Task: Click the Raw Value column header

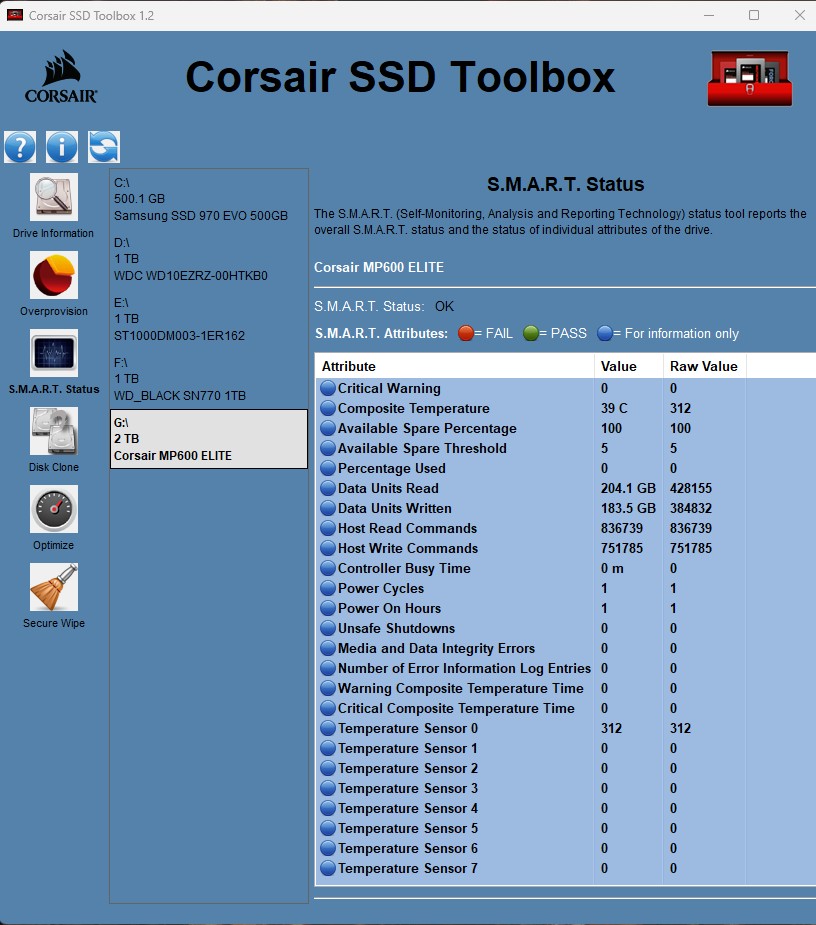Action: point(705,366)
